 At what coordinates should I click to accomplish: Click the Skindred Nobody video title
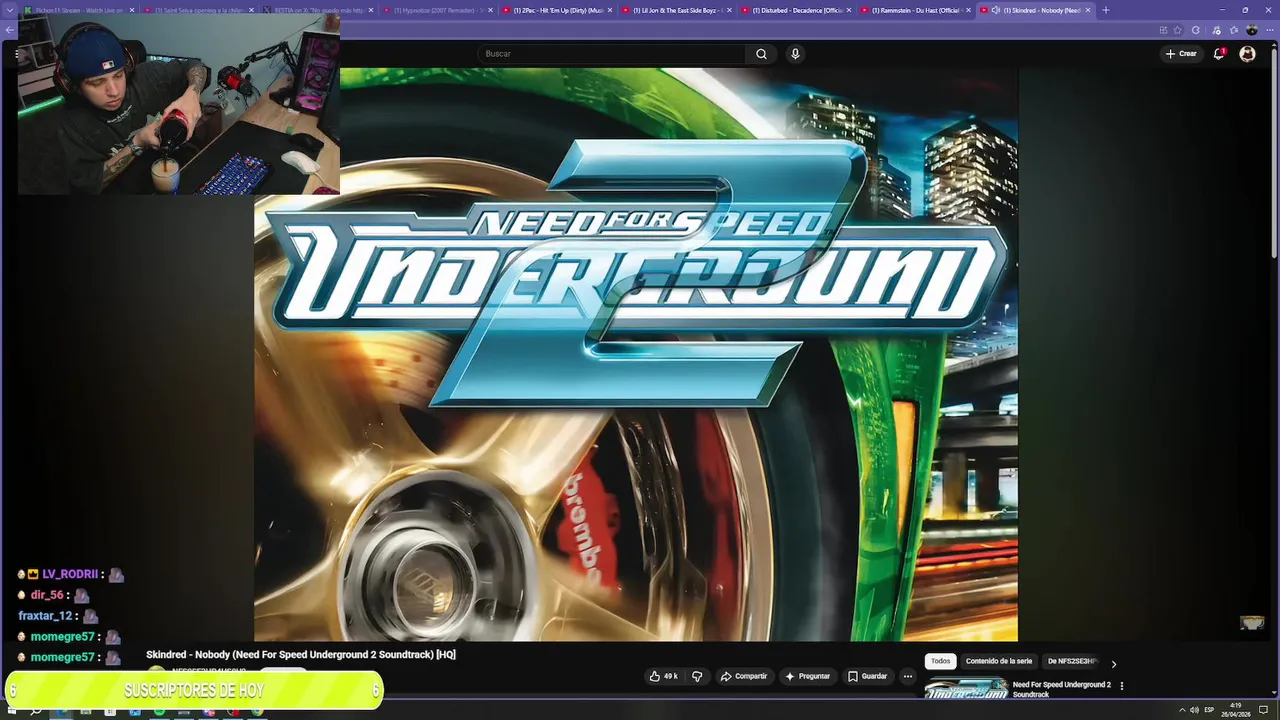pyautogui.click(x=301, y=655)
